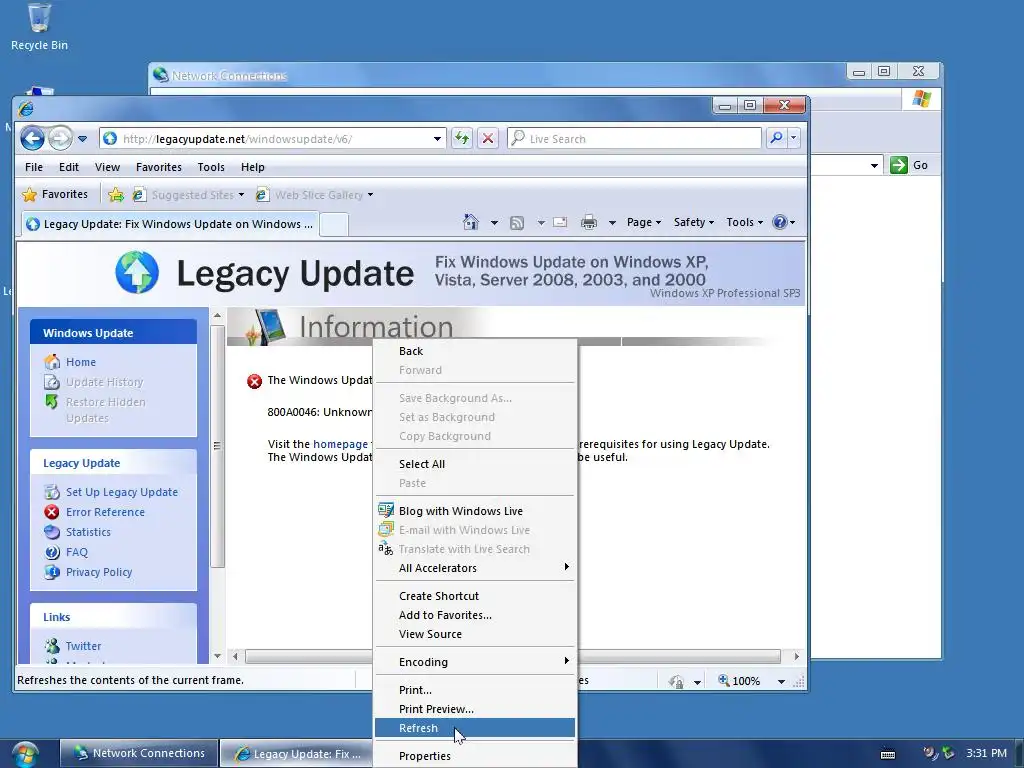This screenshot has width=1024, height=768.
Task: Open the Home link in sidebar
Action: pos(80,362)
